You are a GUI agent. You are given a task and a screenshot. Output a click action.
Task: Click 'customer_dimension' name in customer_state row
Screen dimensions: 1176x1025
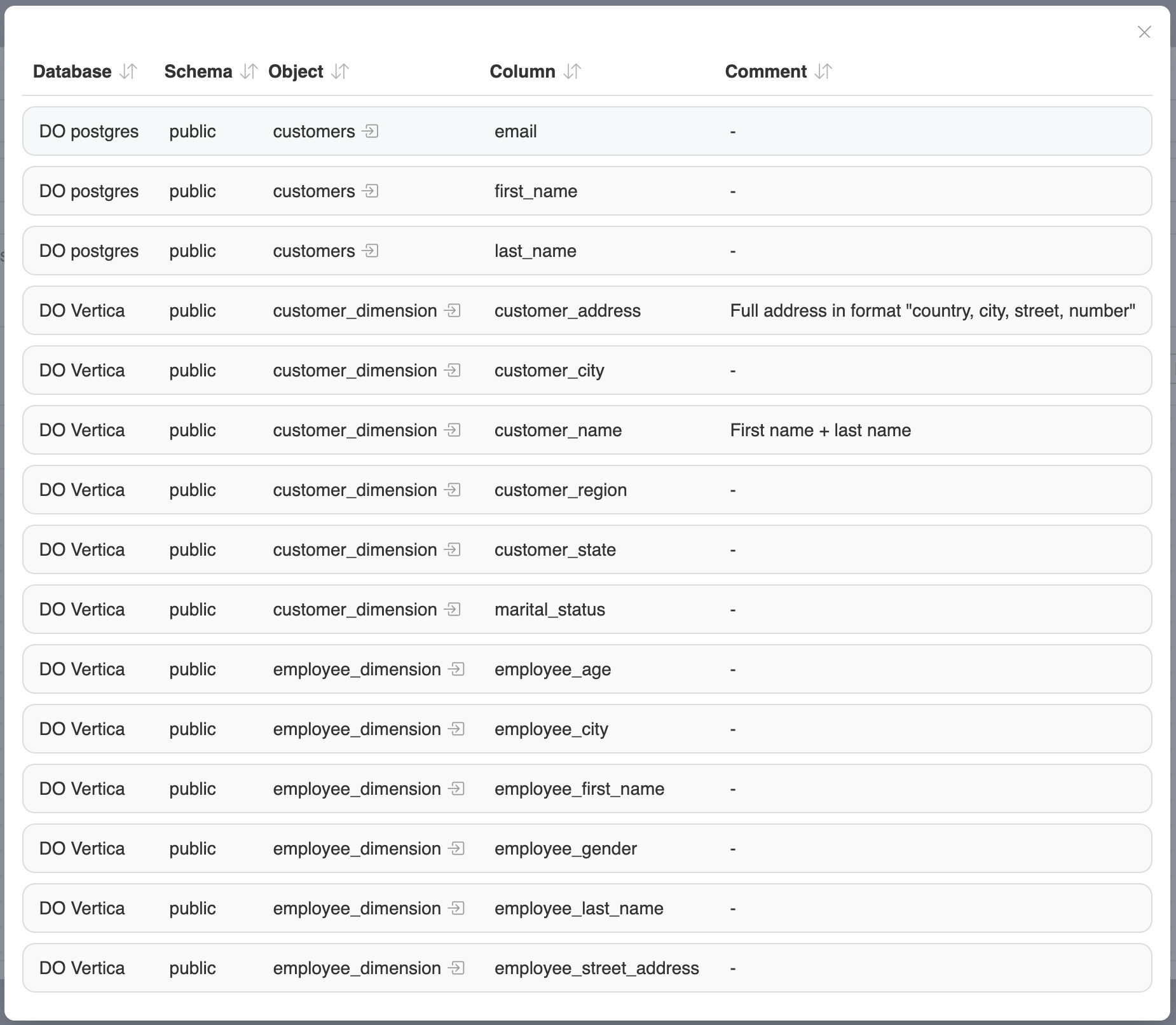pyautogui.click(x=355, y=549)
